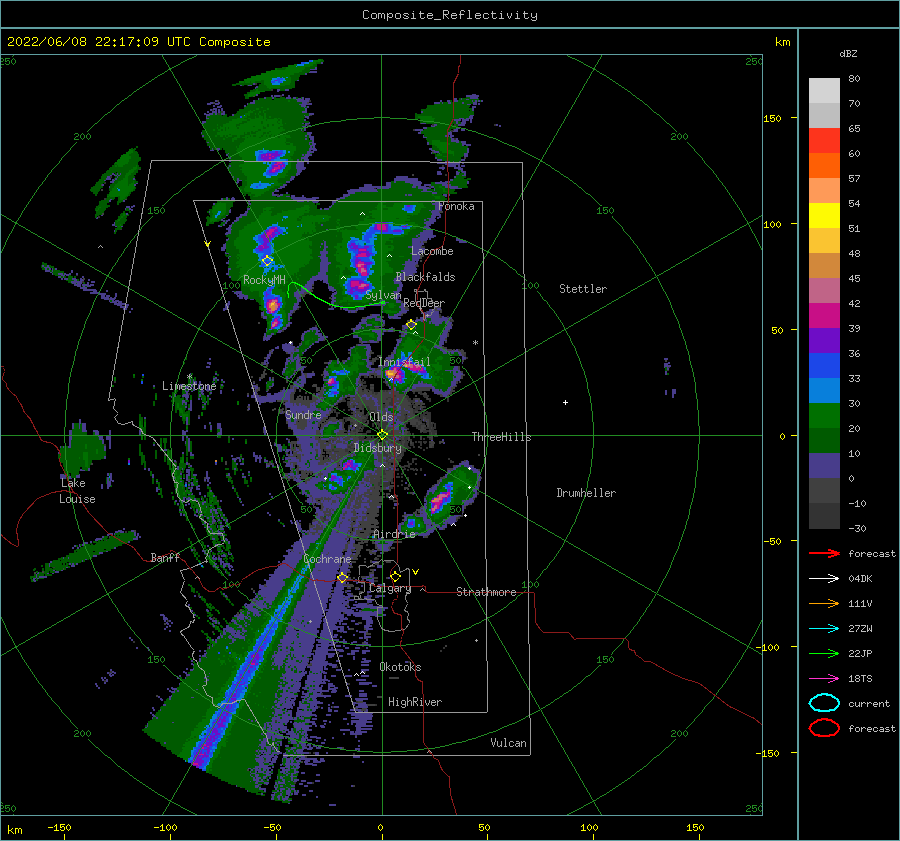The image size is (900, 841).
Task: Click the Stettler city label
Action: click(583, 289)
